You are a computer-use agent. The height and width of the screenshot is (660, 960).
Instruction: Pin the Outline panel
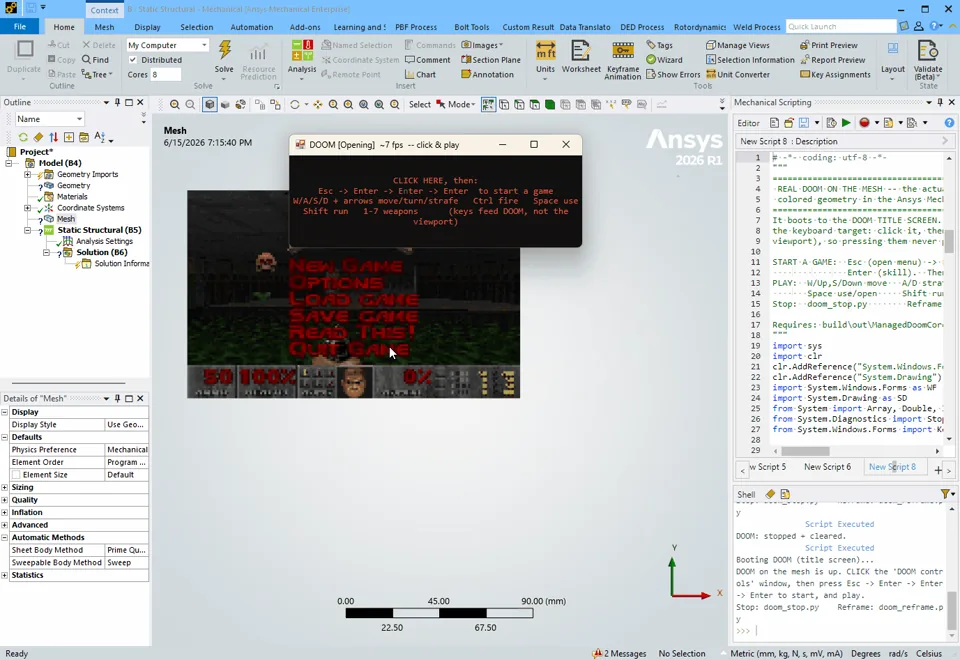pyautogui.click(x=118, y=102)
